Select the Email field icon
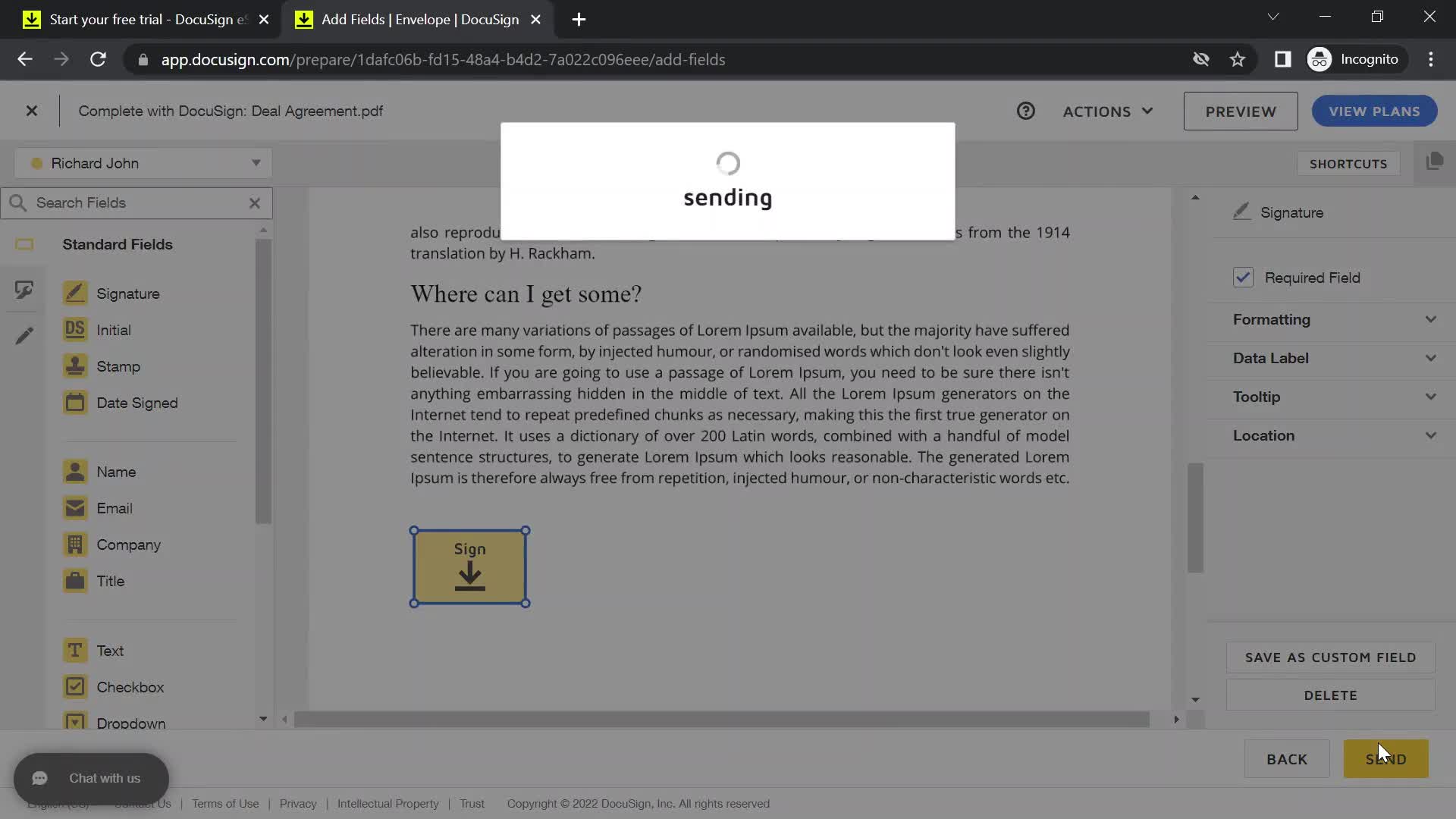 (x=75, y=508)
